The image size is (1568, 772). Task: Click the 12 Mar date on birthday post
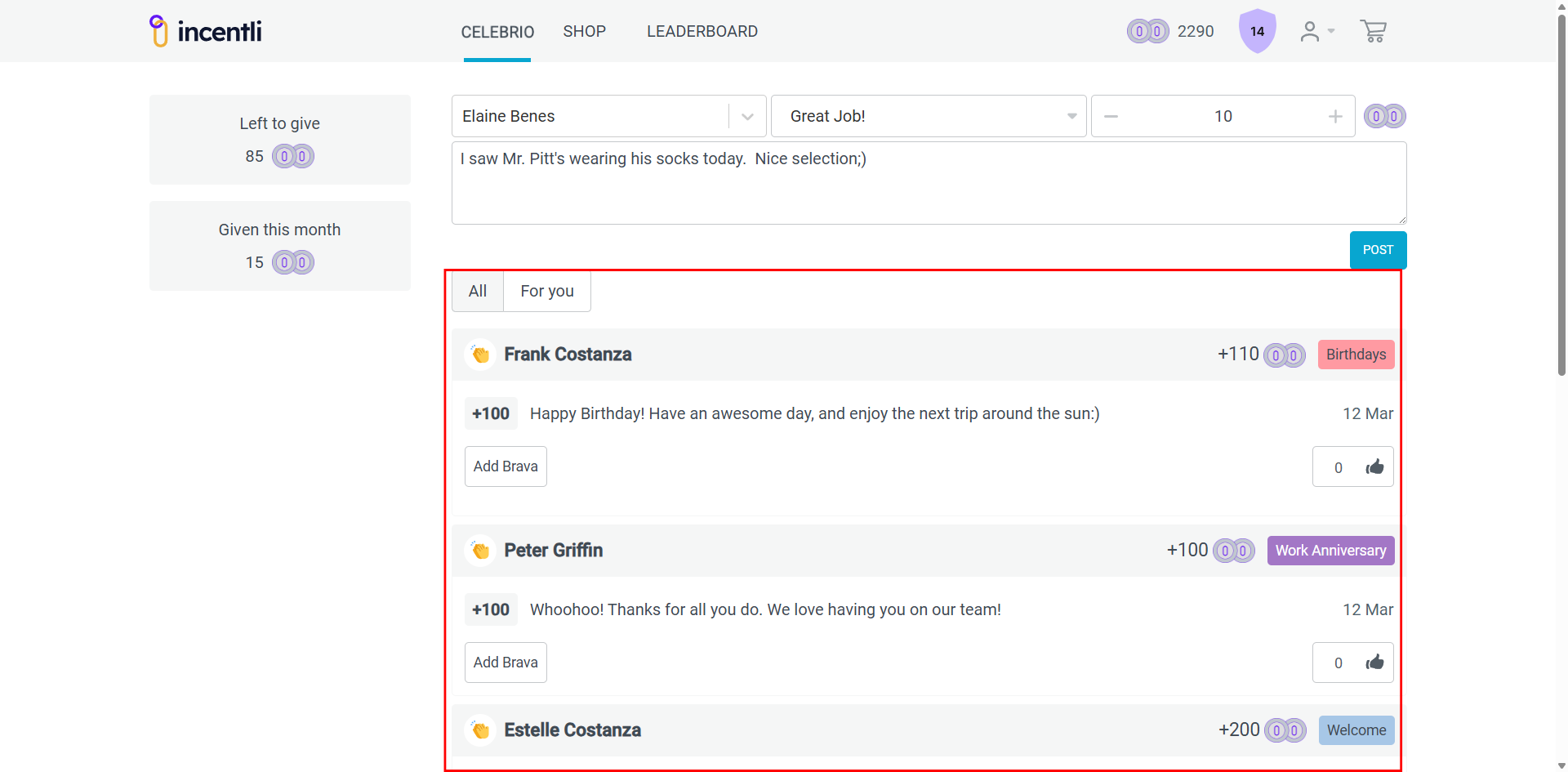(x=1368, y=413)
